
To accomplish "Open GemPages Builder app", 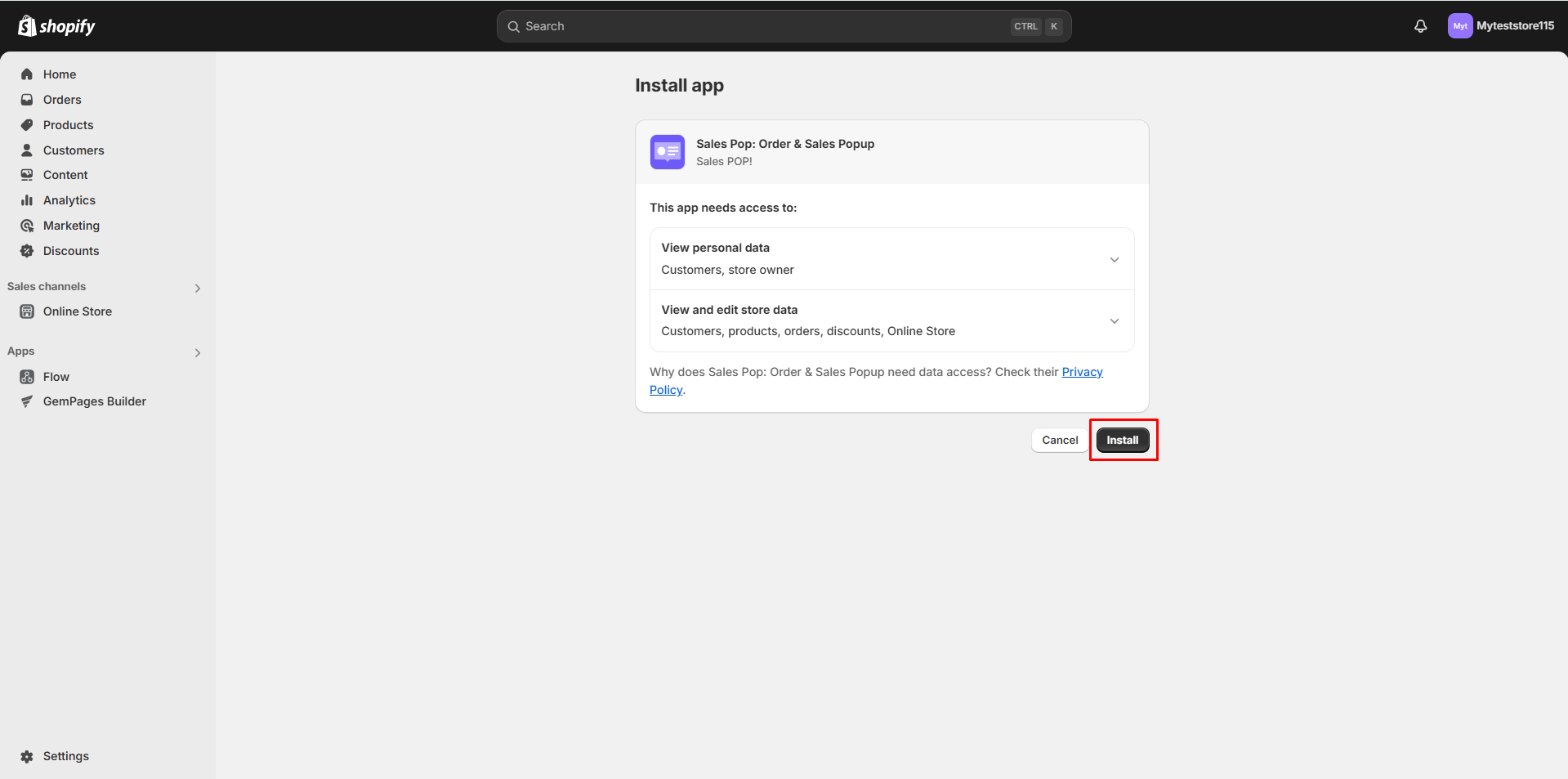I will click(94, 401).
